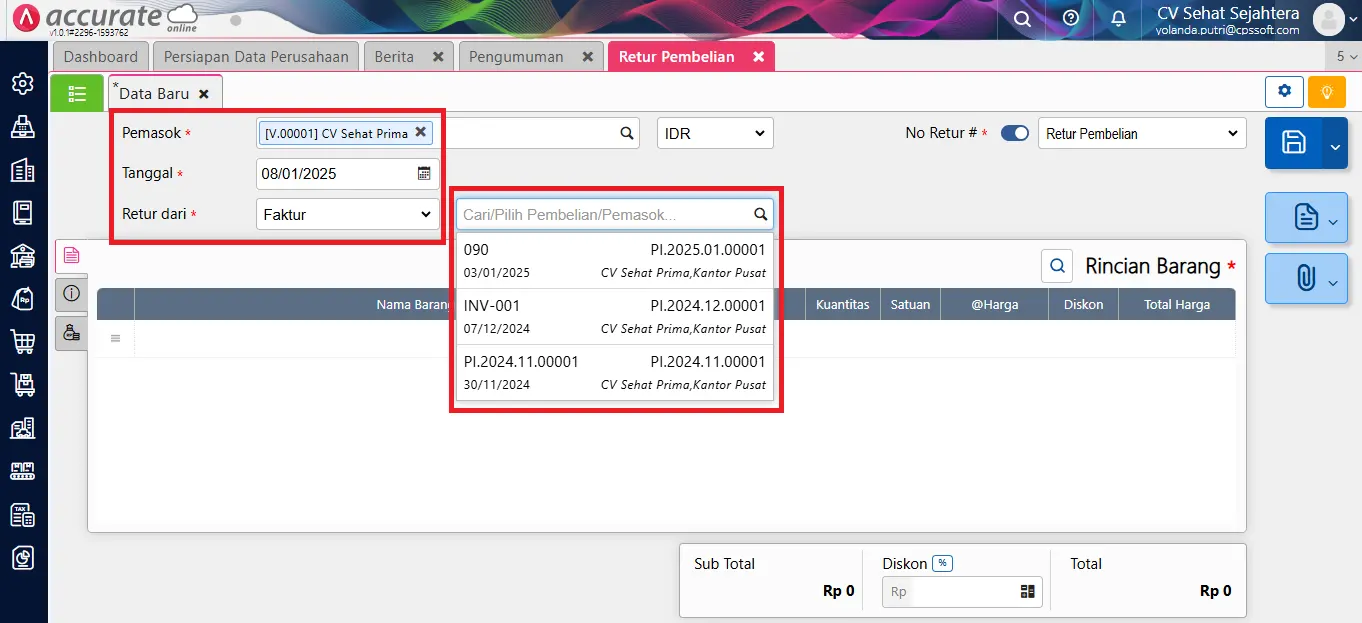Screen dimensions: 1362x623
Task: Click the magnifier in the invoice search box
Action: coord(760,214)
